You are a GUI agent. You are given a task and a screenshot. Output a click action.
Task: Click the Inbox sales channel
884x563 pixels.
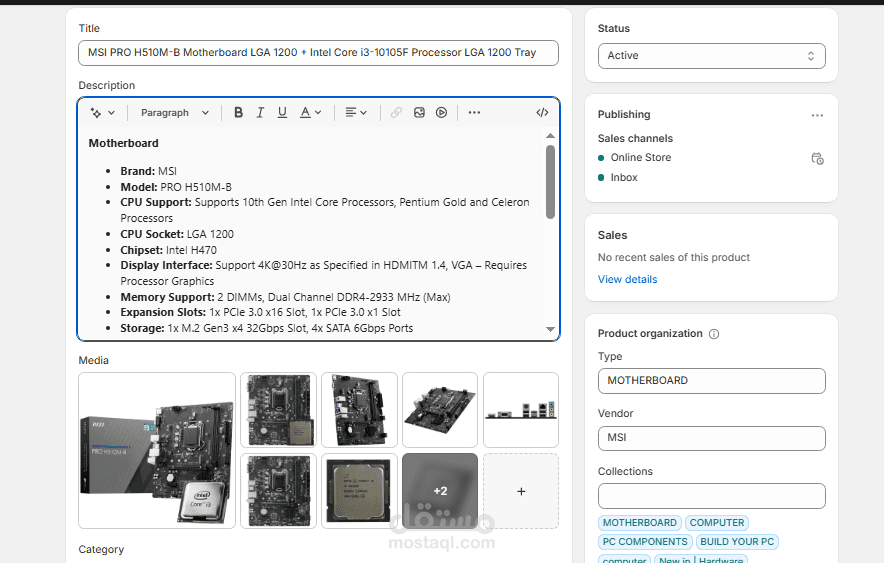(x=624, y=178)
